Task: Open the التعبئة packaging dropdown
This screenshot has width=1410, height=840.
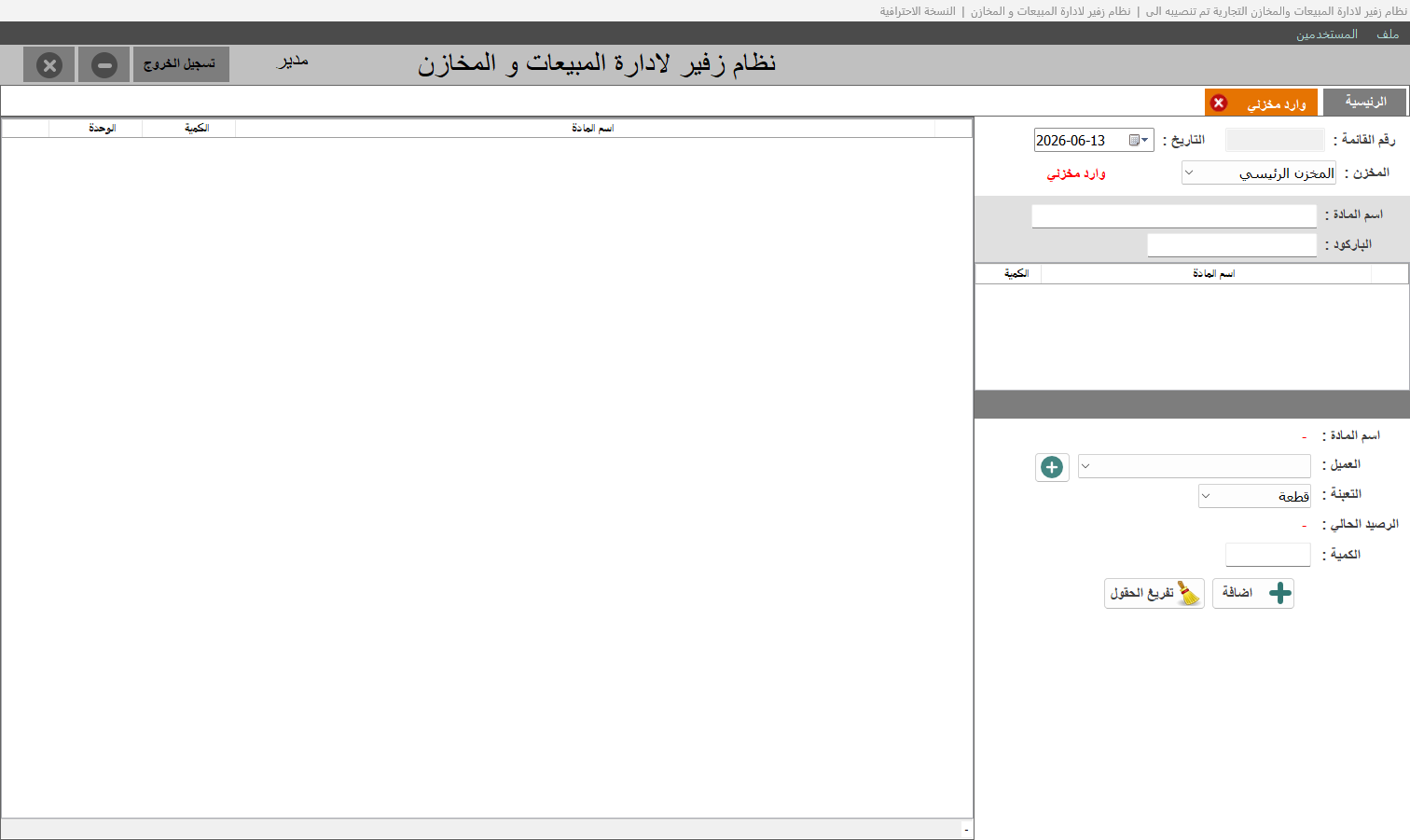Action: 1206,496
